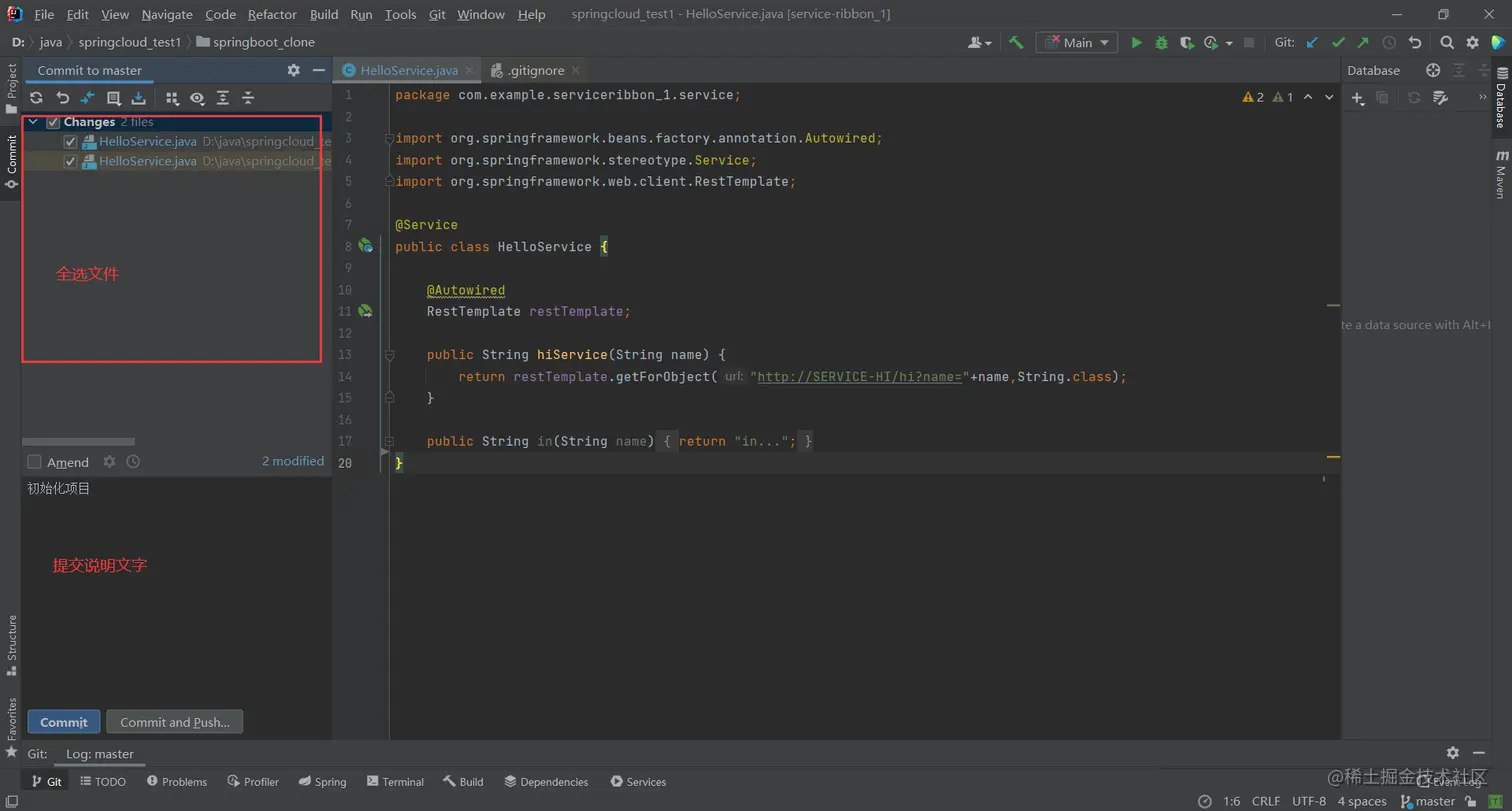This screenshot has width=1512, height=811.
Task: Show commit options gear next to Amend
Action: coord(110,462)
